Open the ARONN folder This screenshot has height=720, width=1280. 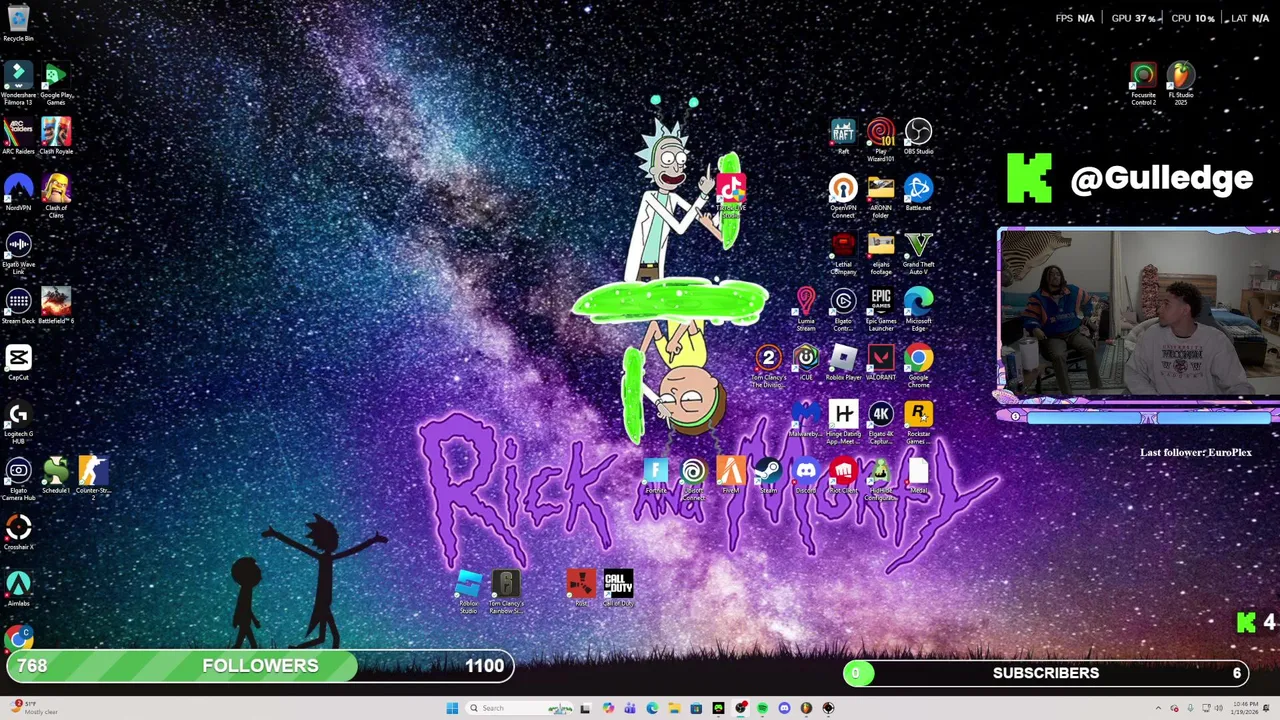(x=881, y=197)
